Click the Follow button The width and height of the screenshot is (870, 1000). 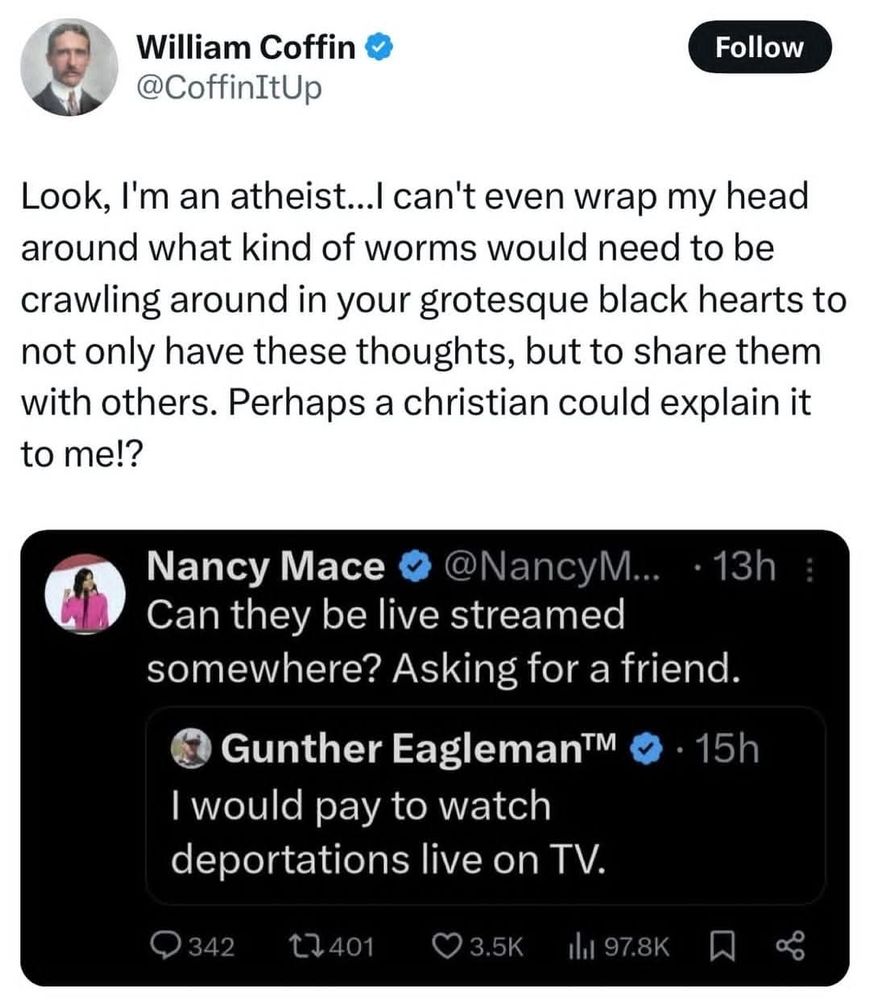760,47
